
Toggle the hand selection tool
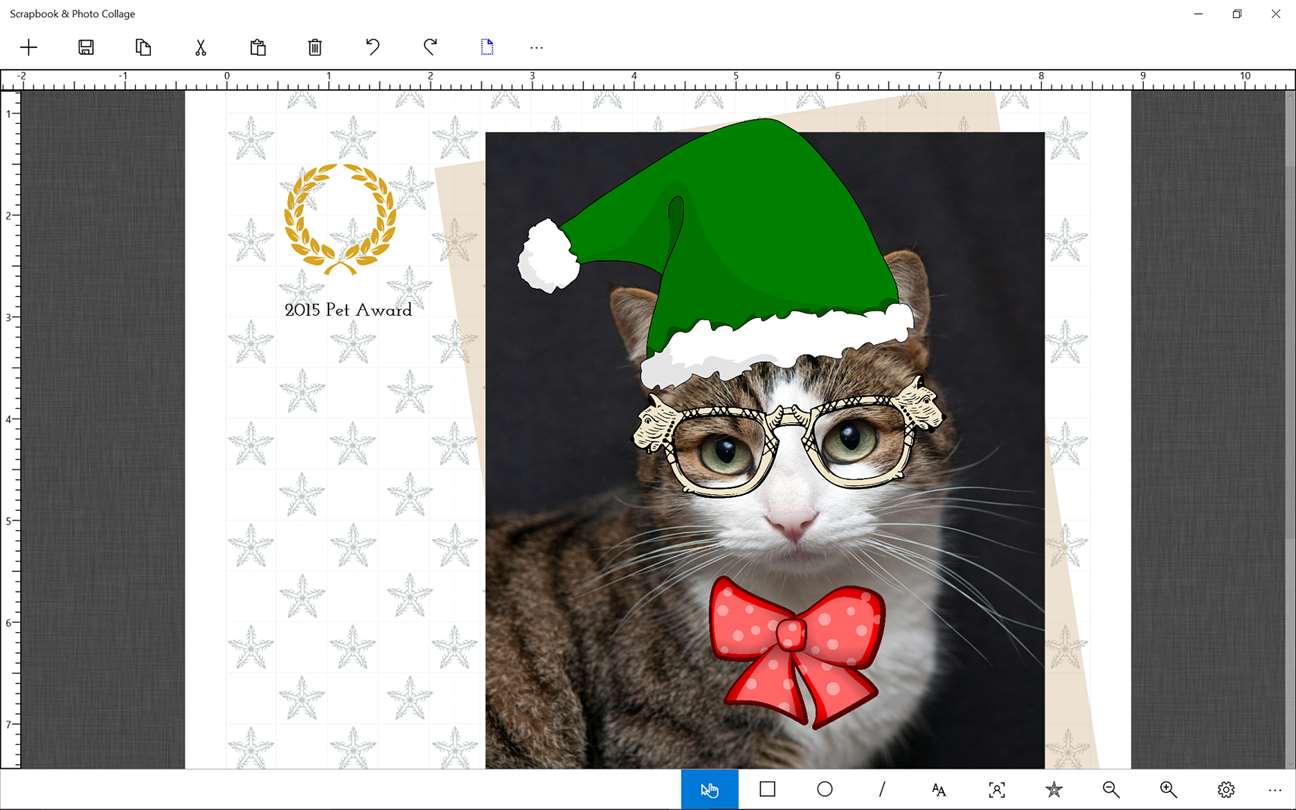click(710, 790)
